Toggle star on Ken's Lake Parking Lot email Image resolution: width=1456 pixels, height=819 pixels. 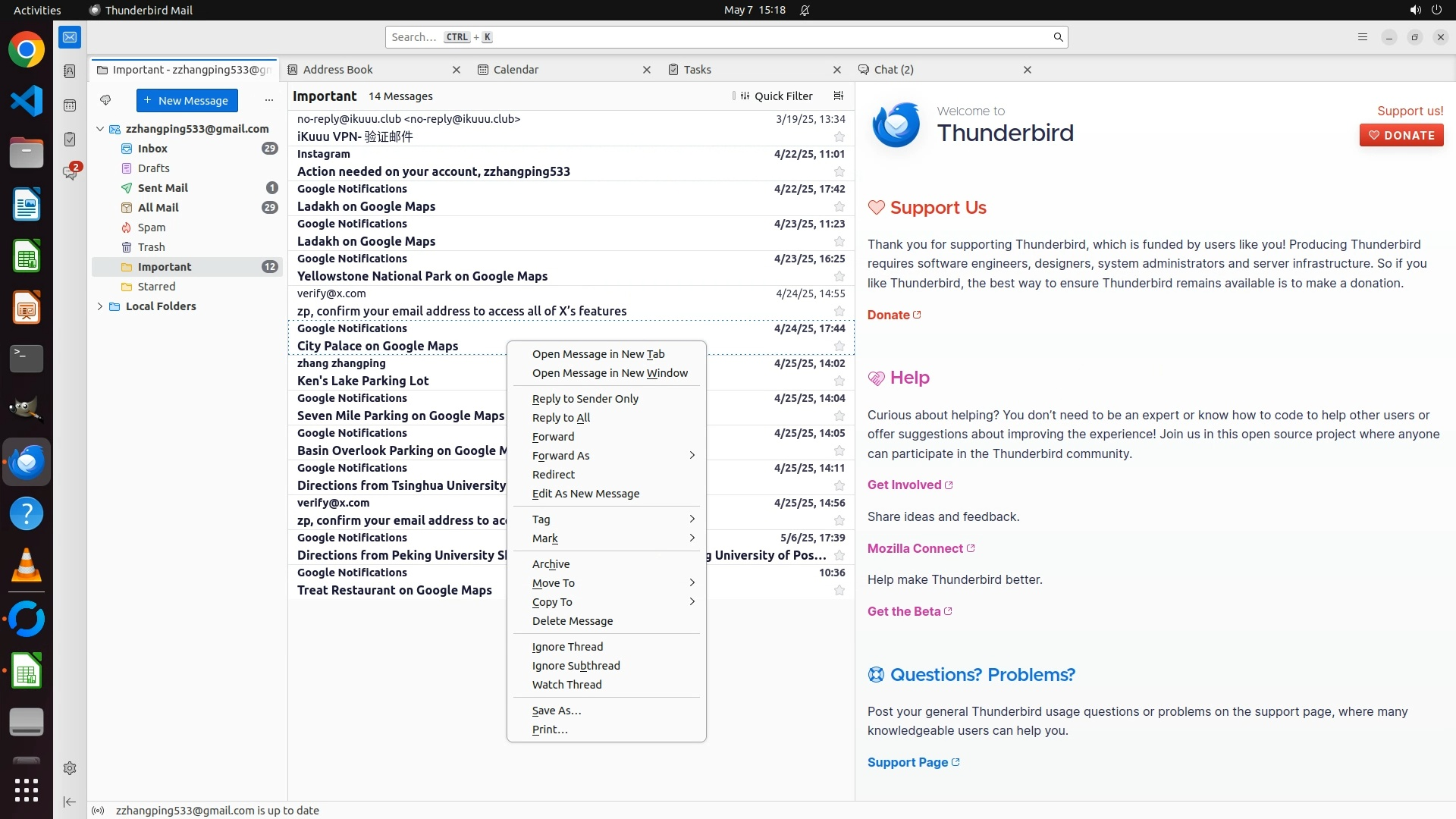coord(839,381)
